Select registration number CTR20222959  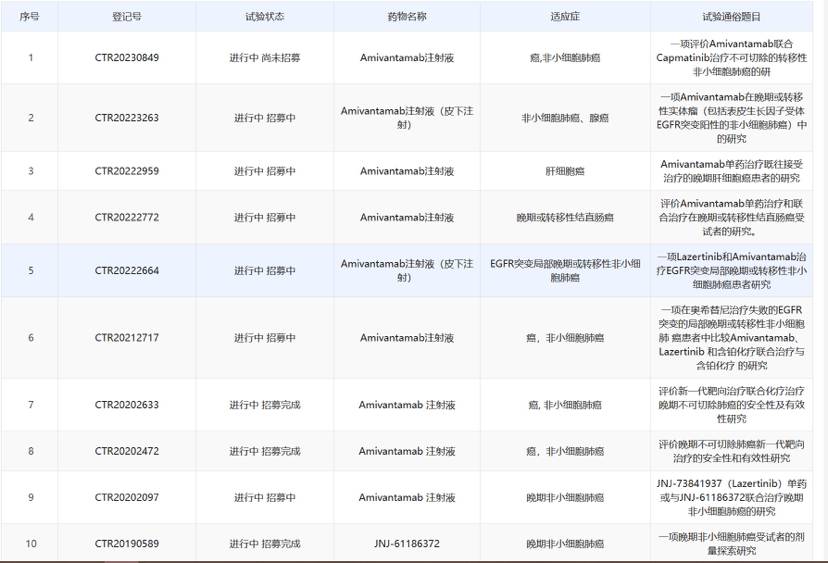coord(126,171)
